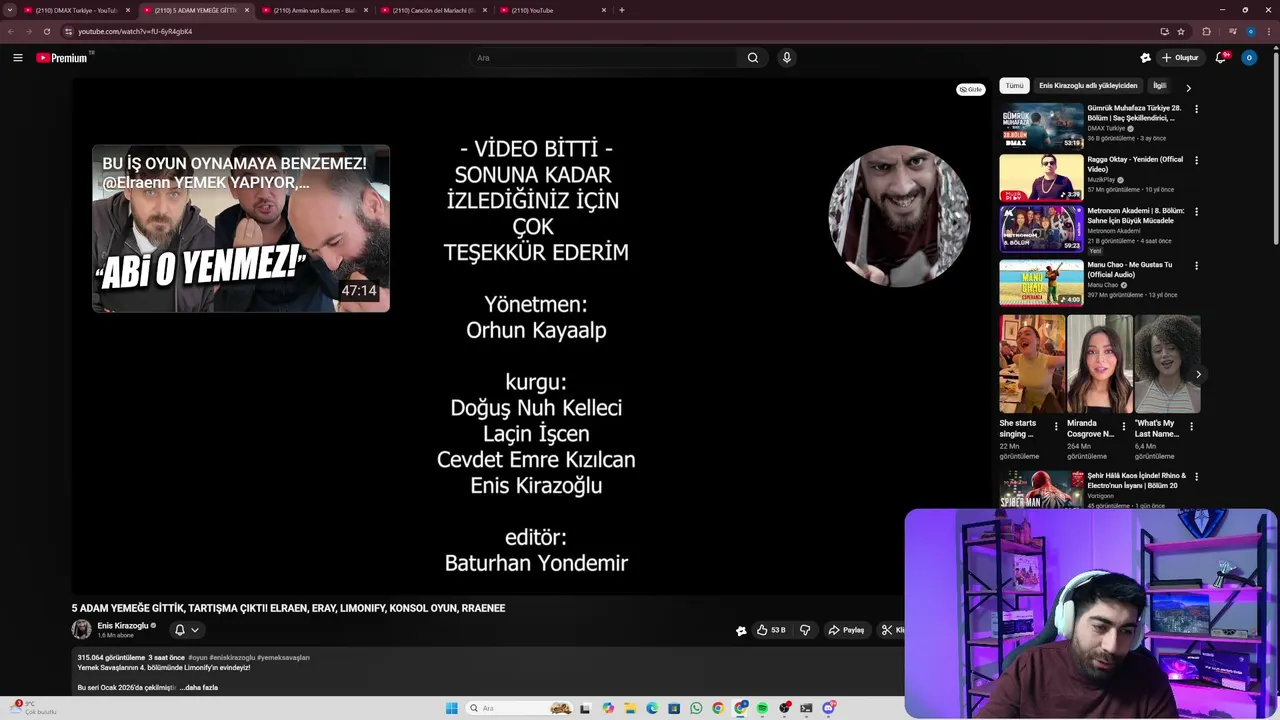Open options menu for Manu Chao video
1280x720 pixels.
(x=1196, y=266)
